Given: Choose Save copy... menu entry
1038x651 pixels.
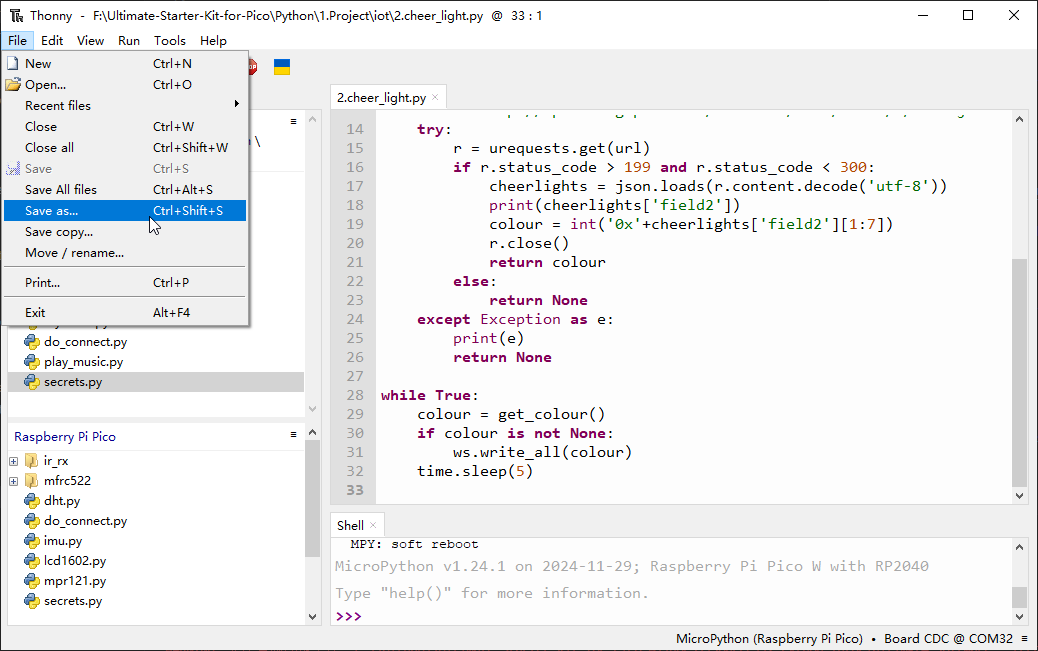Looking at the screenshot, I should [x=125, y=232].
